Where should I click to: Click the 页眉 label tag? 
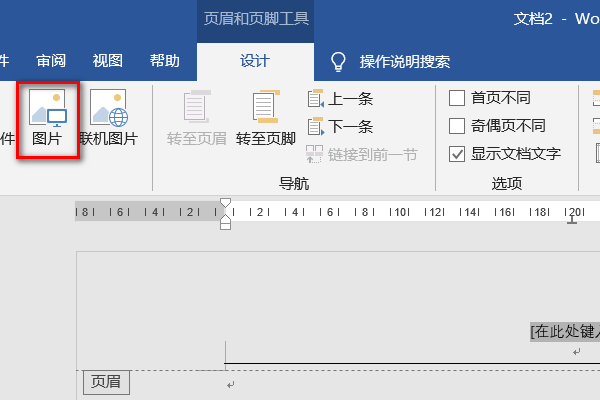click(x=105, y=381)
